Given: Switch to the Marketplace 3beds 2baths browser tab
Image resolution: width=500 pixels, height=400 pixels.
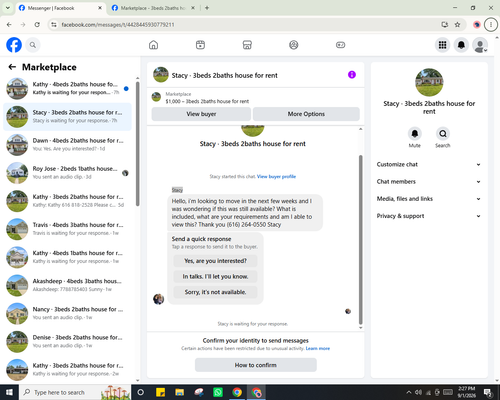Looking at the screenshot, I should pos(153,8).
